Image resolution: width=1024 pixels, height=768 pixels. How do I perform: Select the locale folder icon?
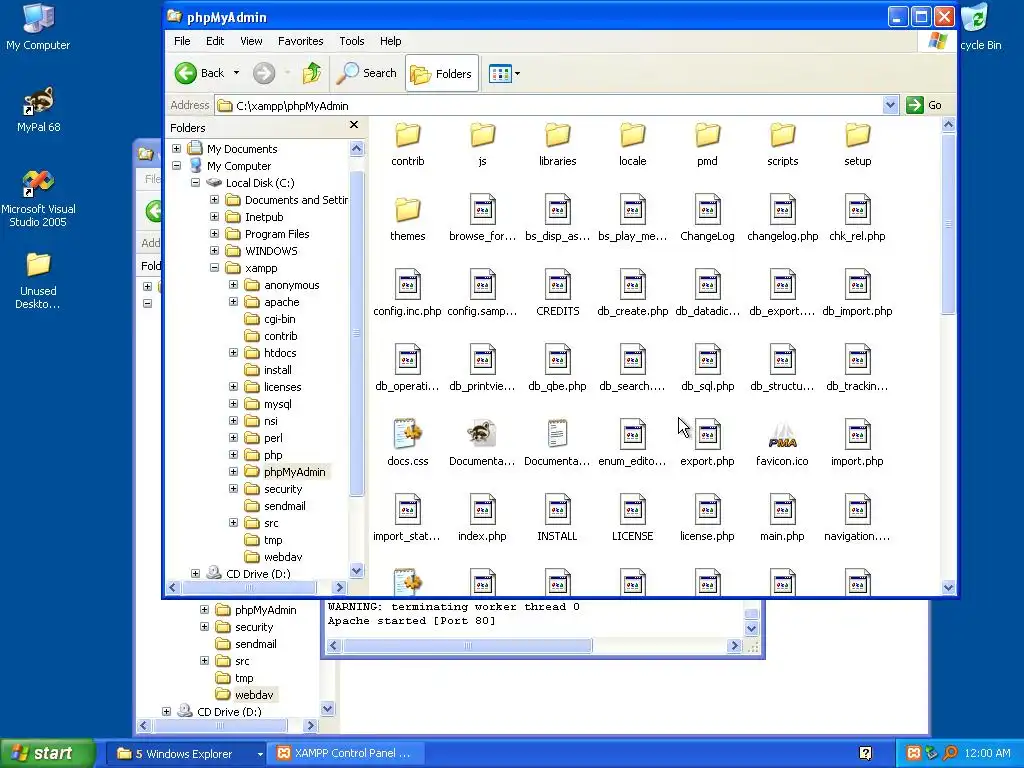[632, 136]
